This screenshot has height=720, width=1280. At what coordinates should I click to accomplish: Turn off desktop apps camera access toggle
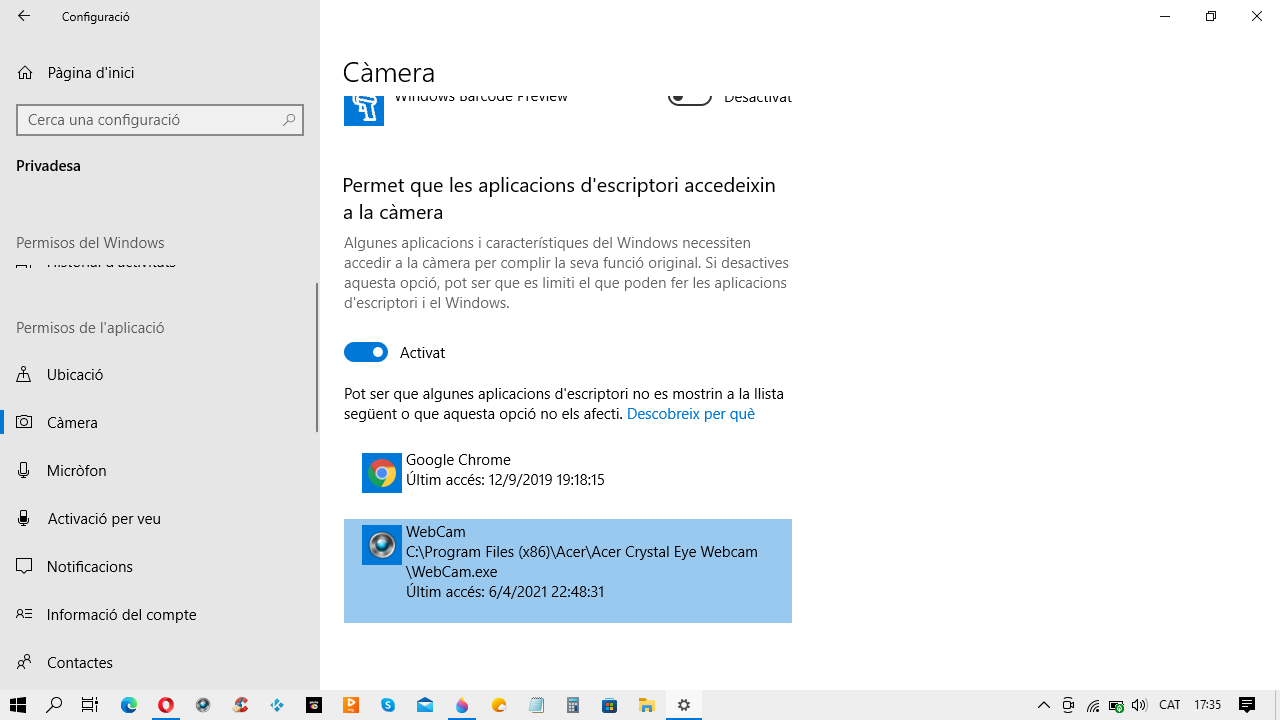point(366,352)
